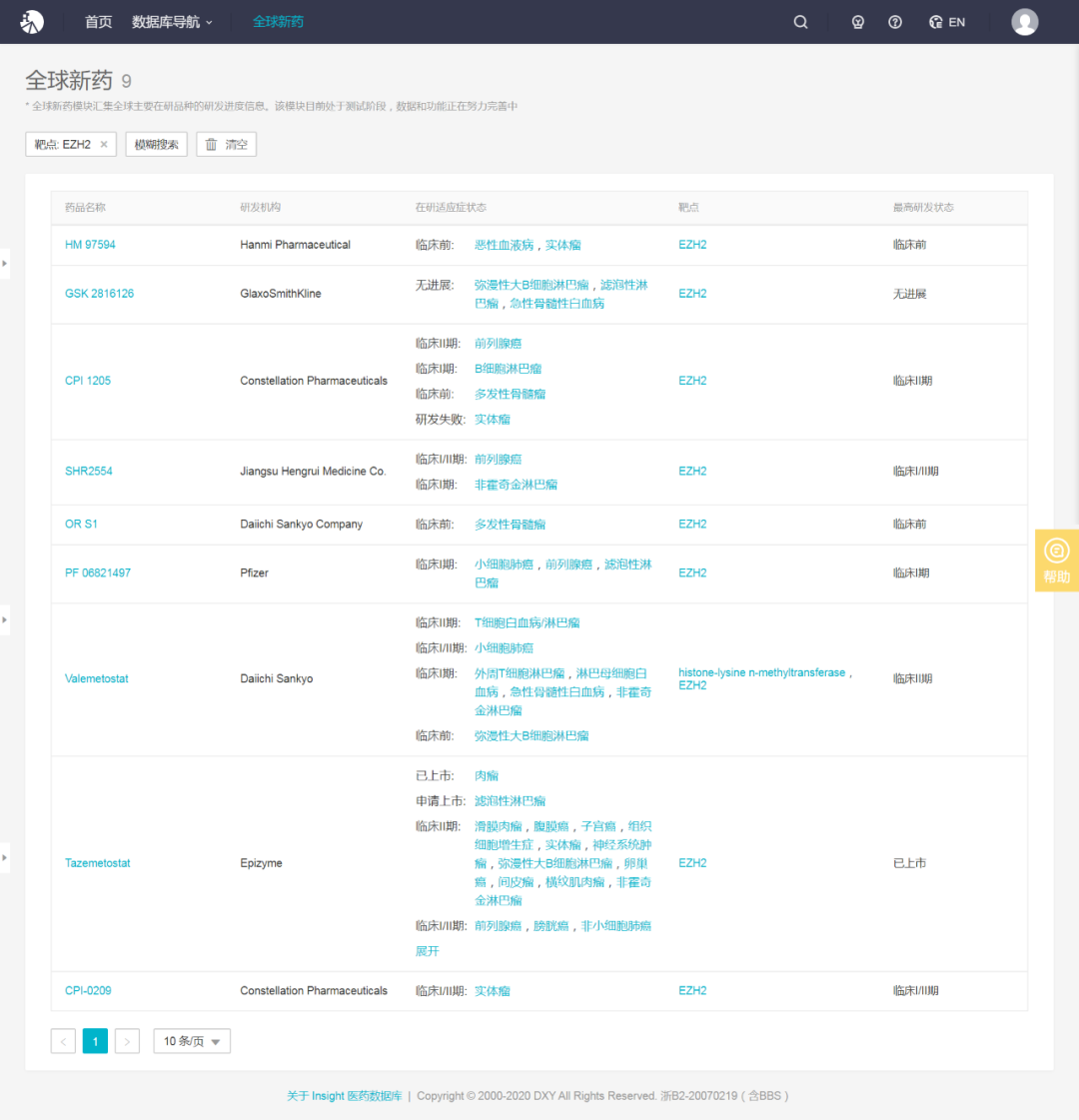
Task: Click 无进展 status in GSK 2816126 row
Action: (909, 294)
